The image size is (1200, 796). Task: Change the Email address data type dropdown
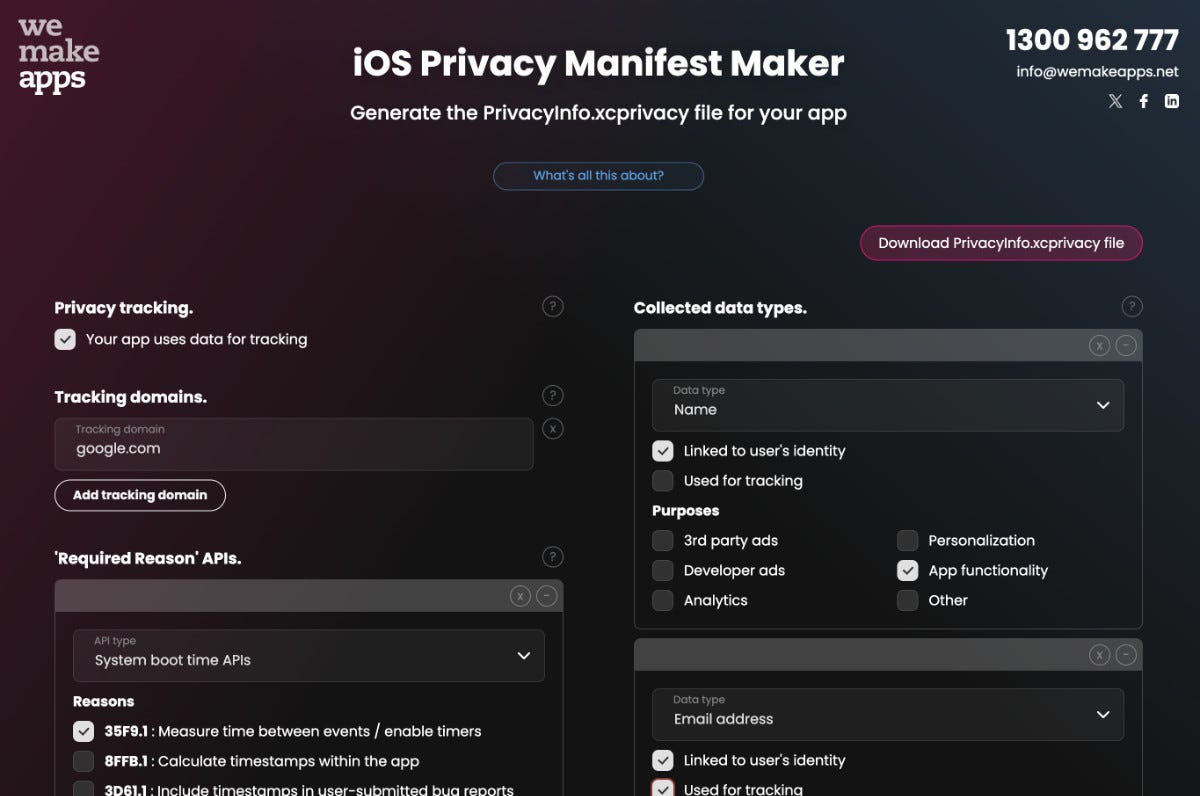(887, 714)
